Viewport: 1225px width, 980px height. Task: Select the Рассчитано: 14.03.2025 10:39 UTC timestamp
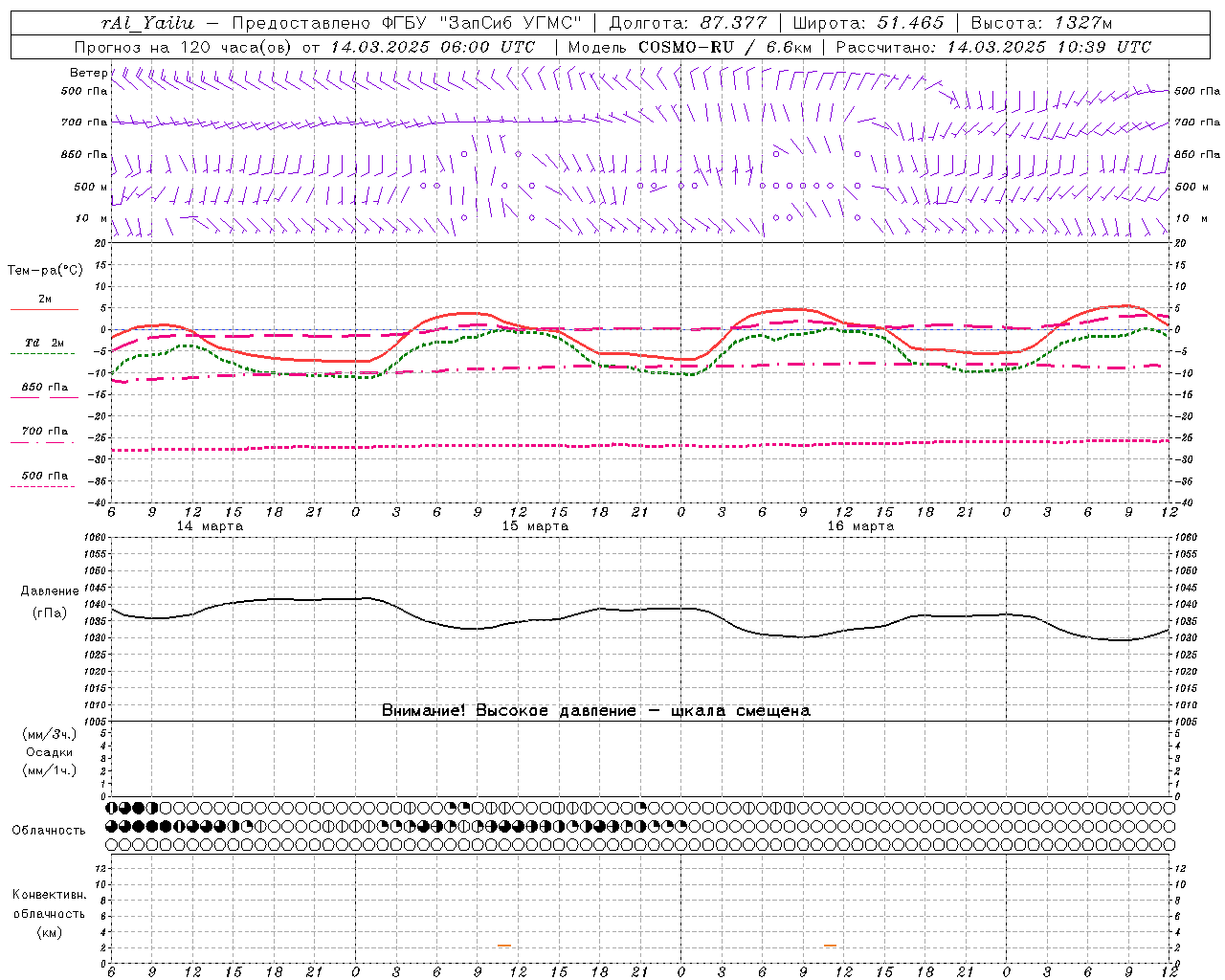point(993,47)
